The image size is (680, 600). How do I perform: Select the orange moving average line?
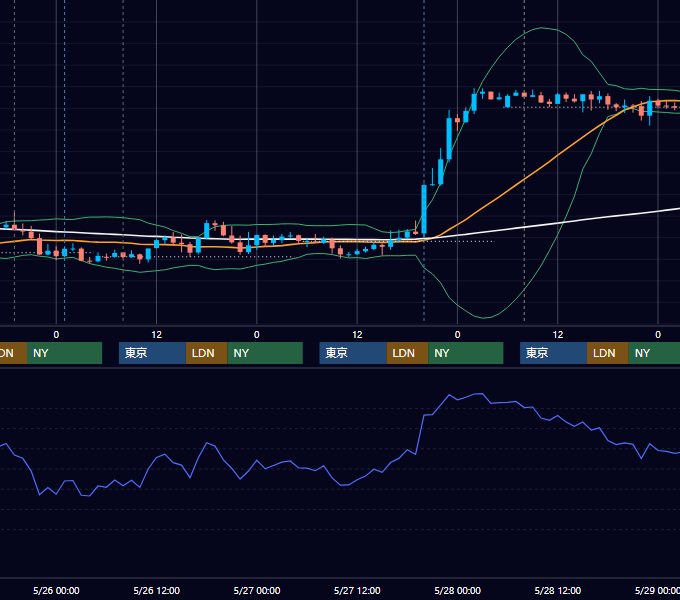tap(525, 179)
